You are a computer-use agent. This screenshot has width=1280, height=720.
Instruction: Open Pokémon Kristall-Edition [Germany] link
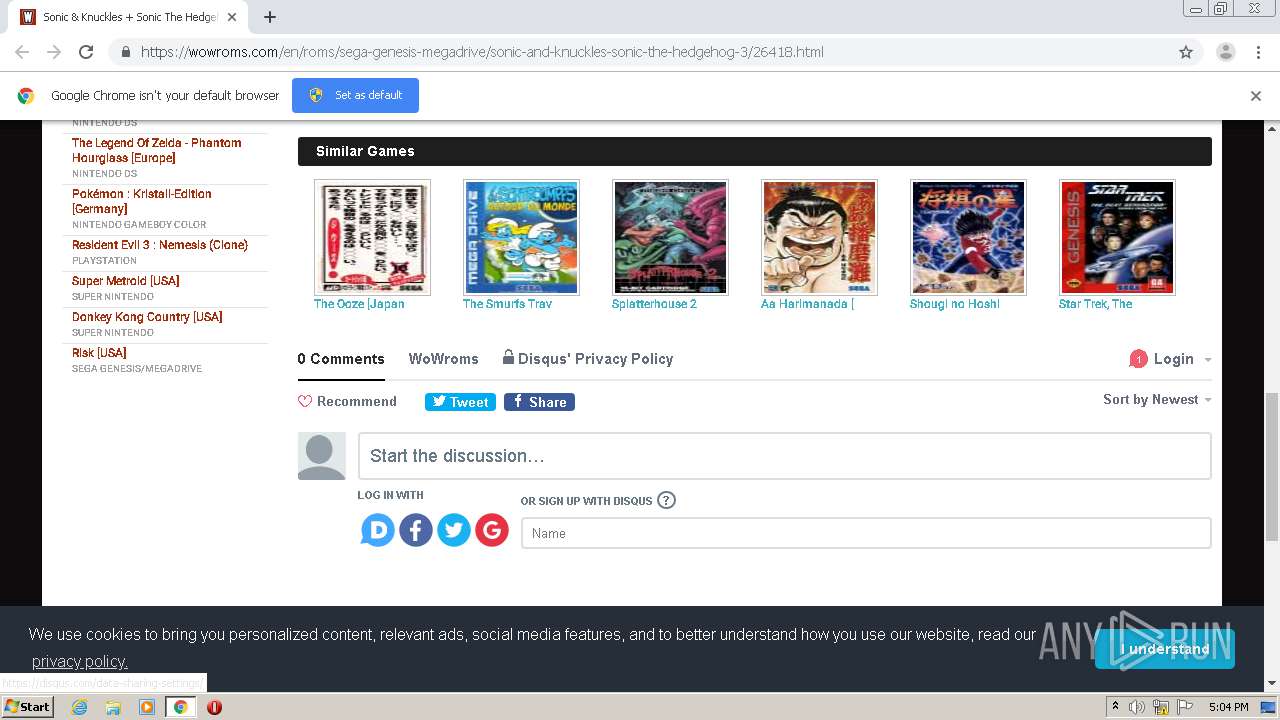pos(142,201)
